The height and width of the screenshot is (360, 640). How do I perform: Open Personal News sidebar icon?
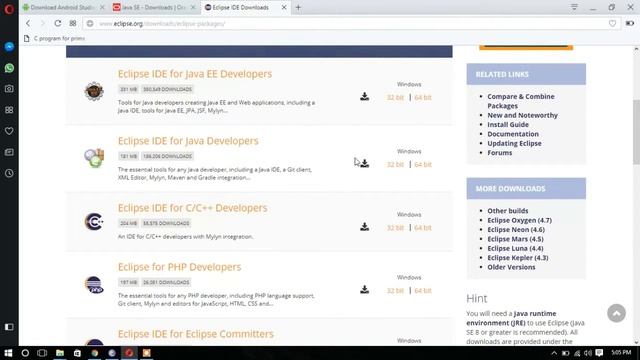[x=9, y=152]
